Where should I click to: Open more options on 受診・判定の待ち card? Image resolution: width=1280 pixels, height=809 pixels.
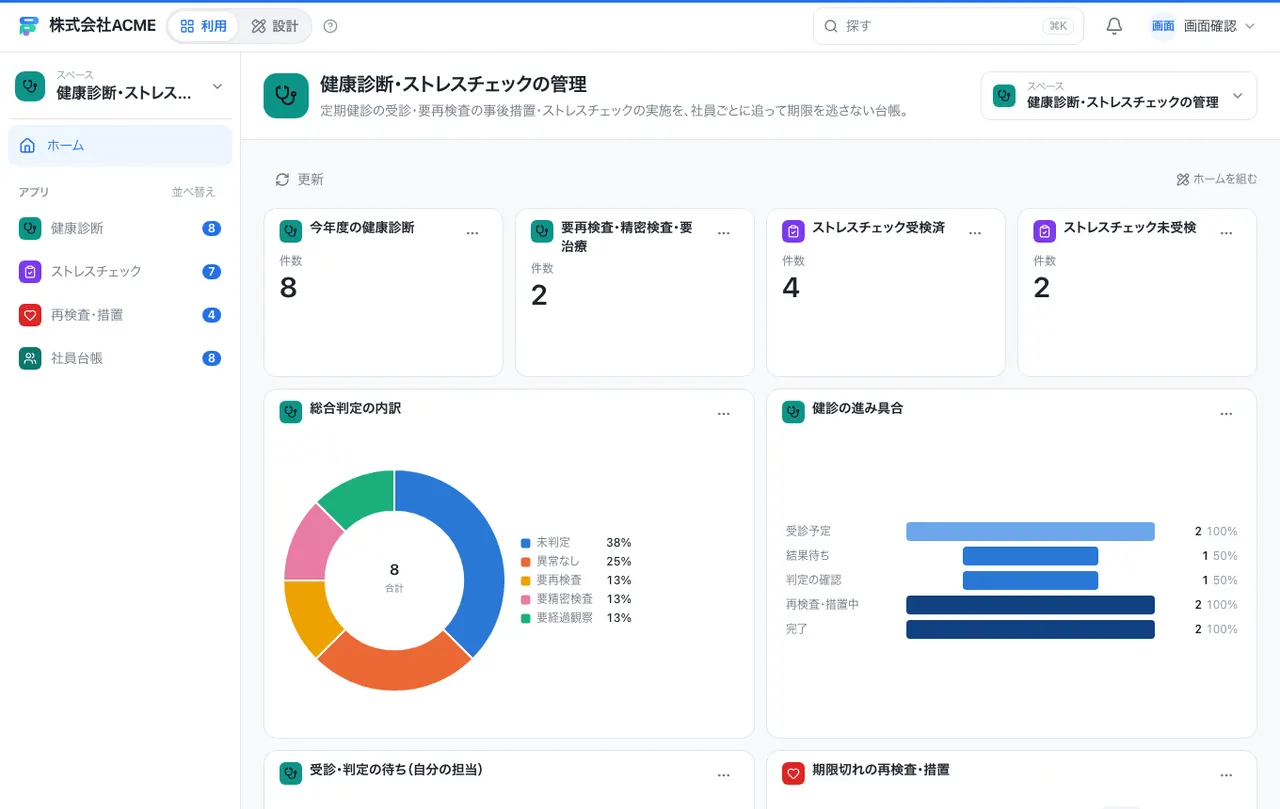tap(724, 775)
